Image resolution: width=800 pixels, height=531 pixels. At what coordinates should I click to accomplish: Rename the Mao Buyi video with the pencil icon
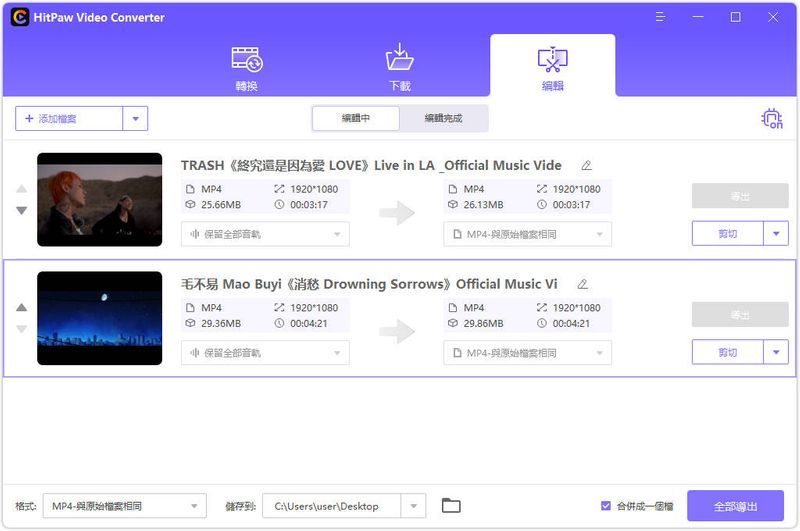pyautogui.click(x=583, y=284)
